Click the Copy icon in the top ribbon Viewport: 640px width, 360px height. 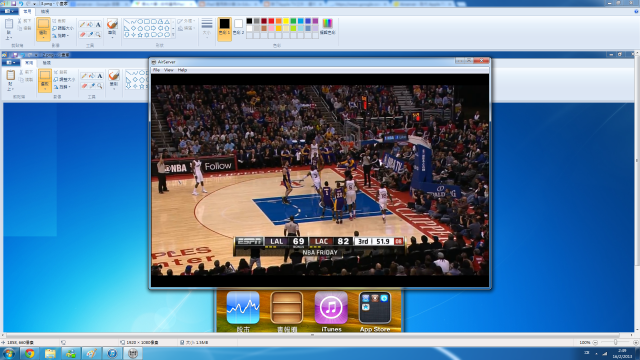click(20, 28)
